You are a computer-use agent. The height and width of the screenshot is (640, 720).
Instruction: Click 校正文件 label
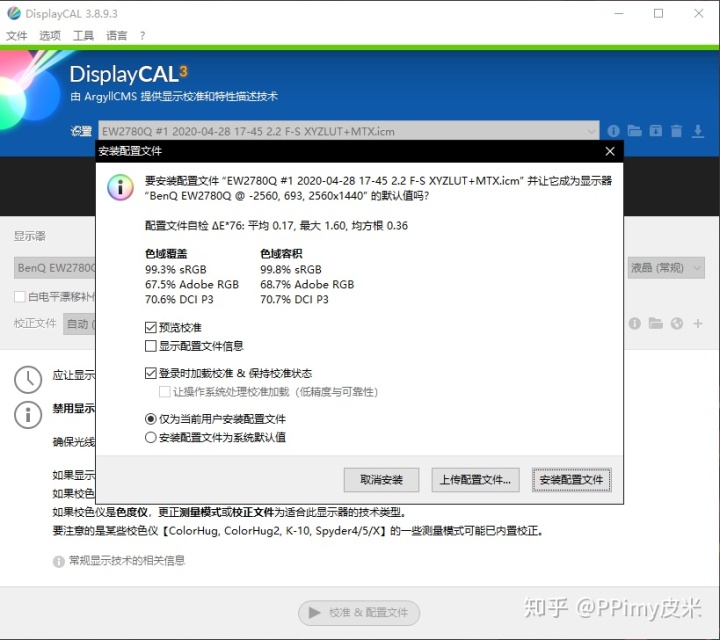(x=35, y=323)
